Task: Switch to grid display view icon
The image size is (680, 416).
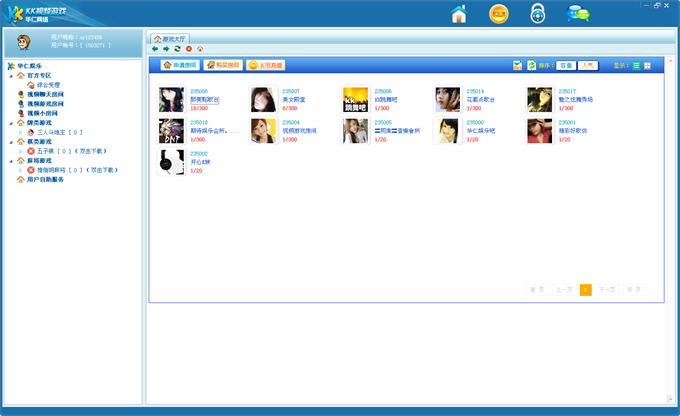Action: (647, 66)
